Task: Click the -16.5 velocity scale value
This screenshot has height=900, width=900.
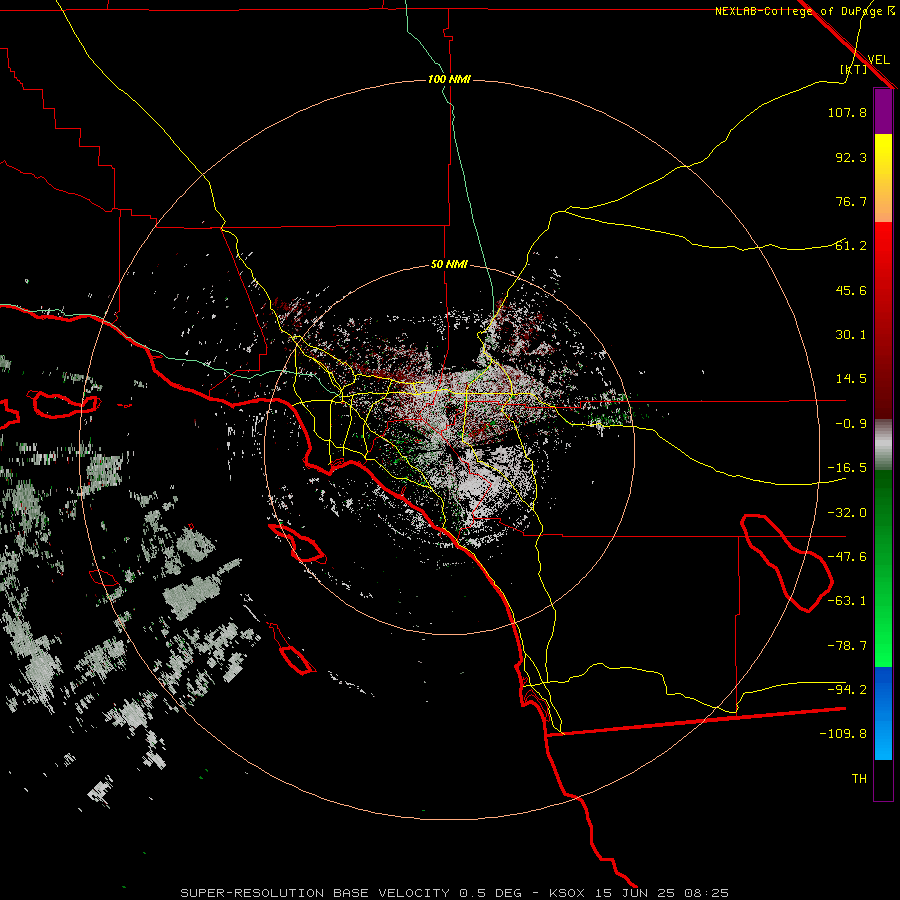Action: click(x=847, y=468)
